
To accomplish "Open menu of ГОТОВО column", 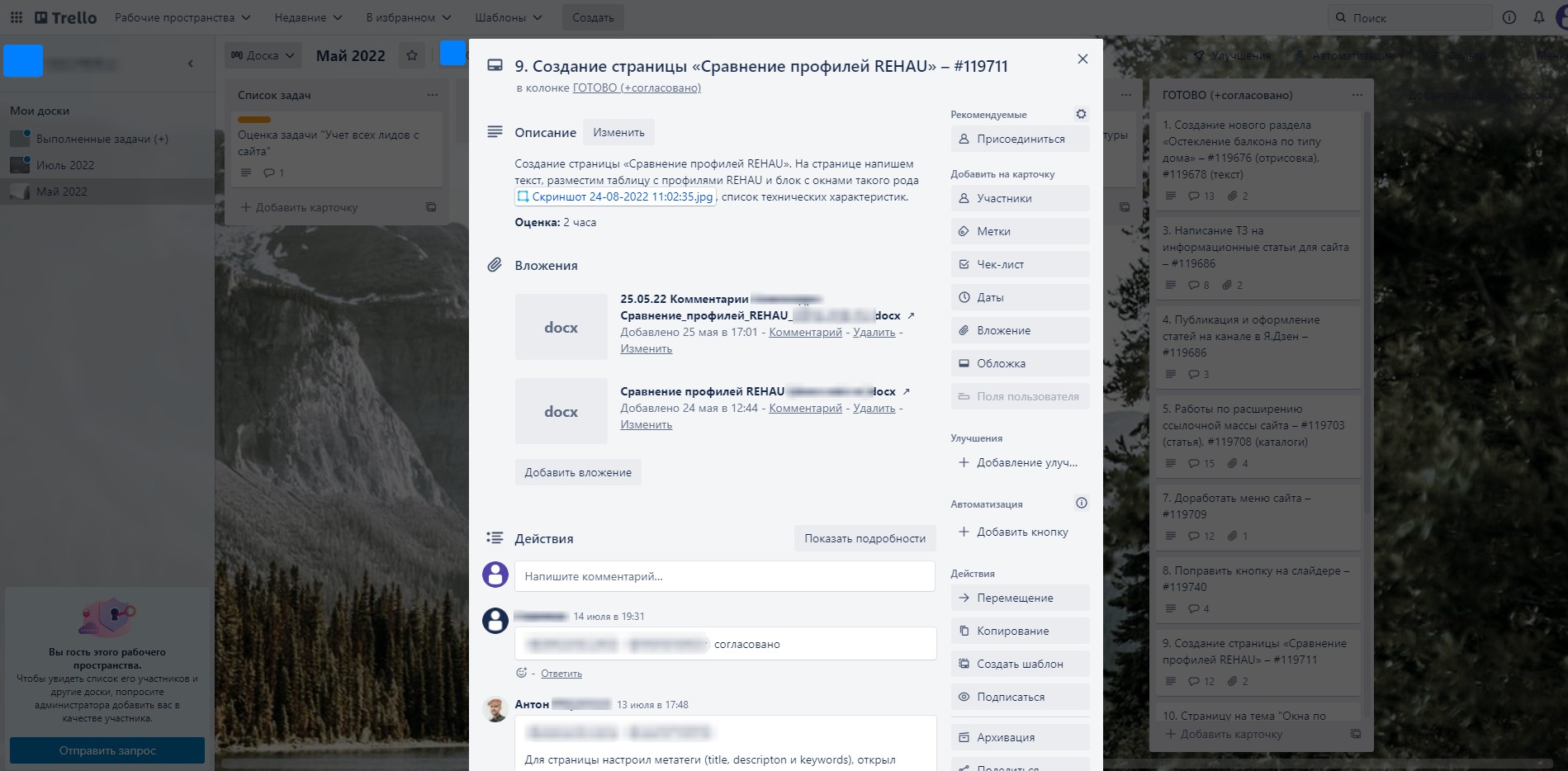I will point(1357,95).
